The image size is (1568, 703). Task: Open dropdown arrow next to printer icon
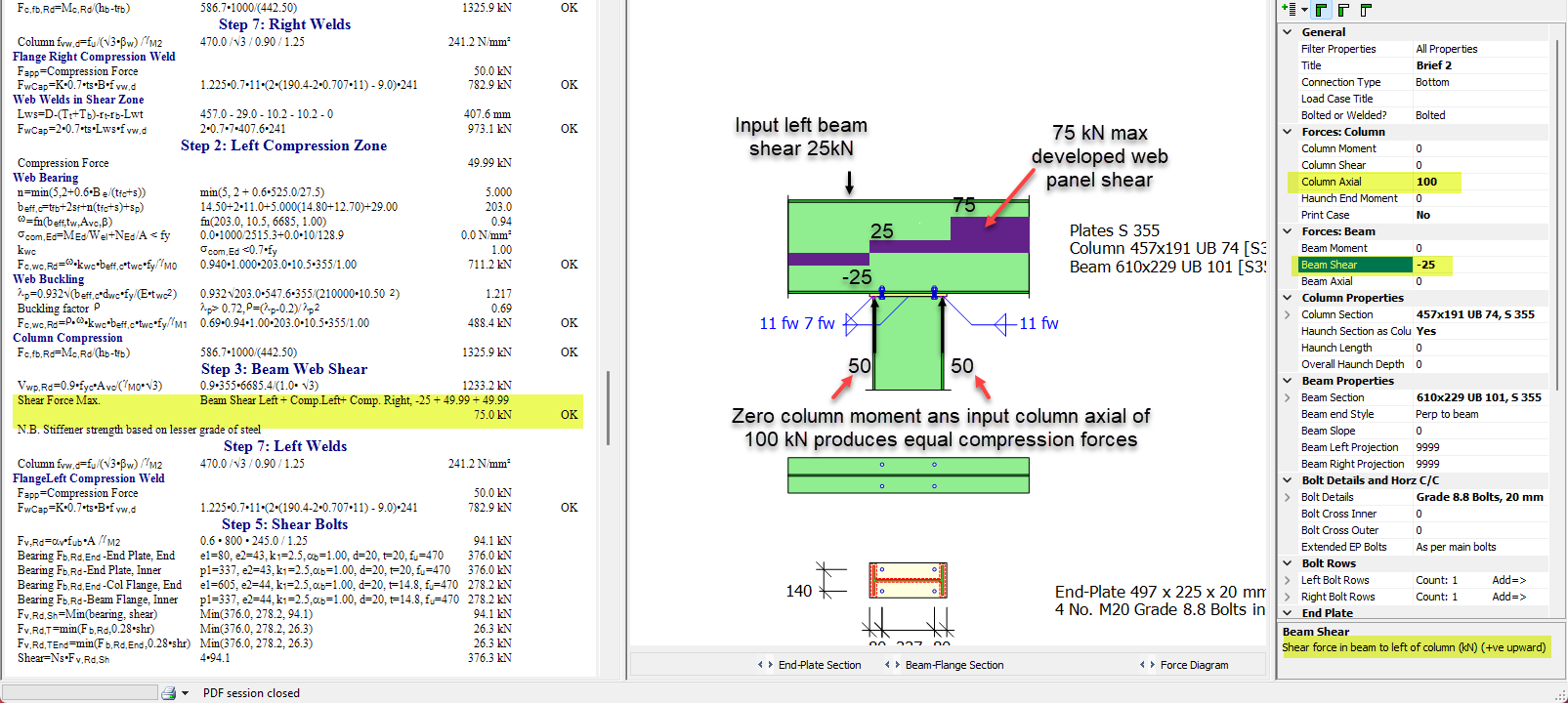tap(185, 693)
